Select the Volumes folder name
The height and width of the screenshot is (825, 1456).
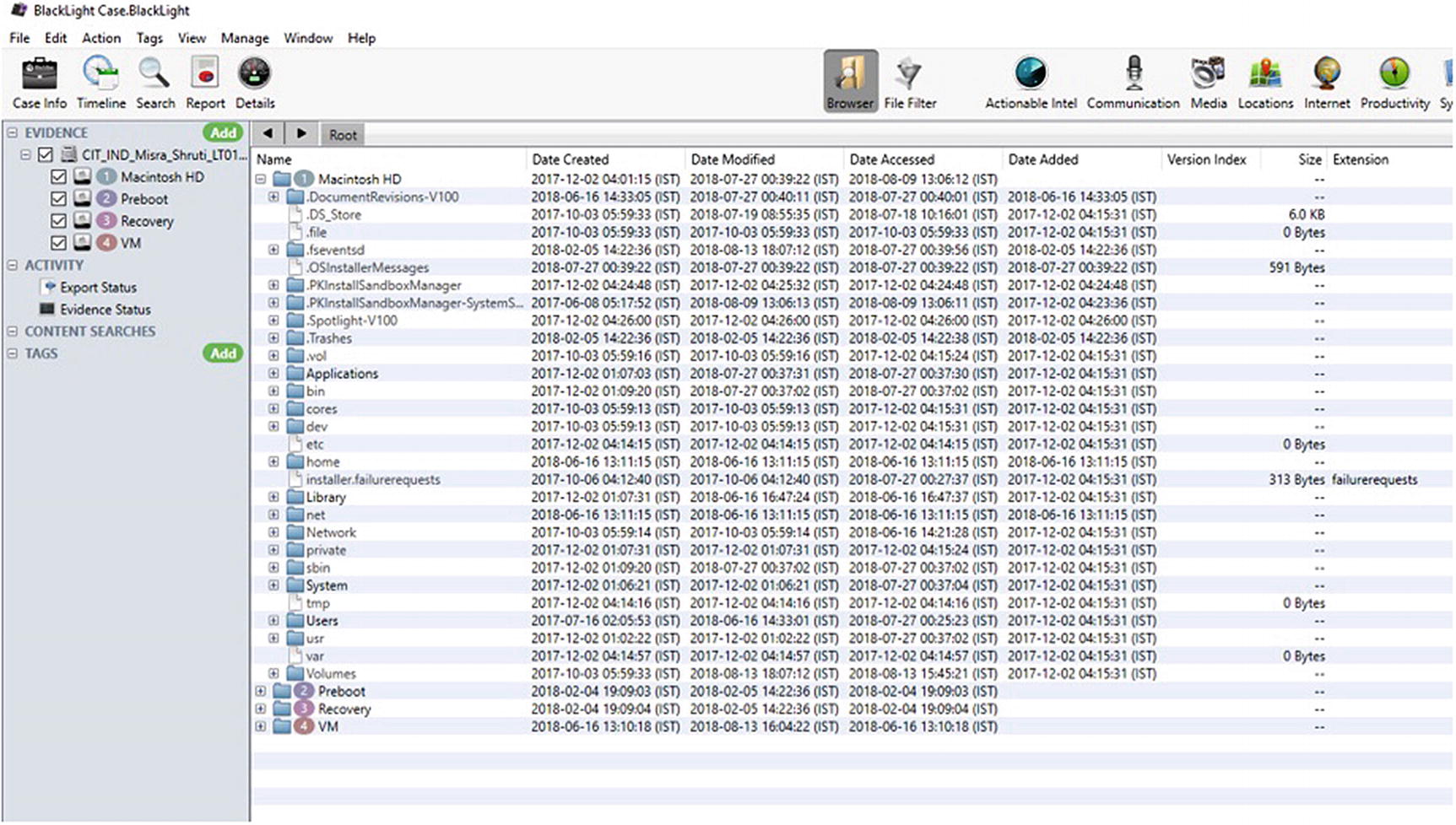331,673
